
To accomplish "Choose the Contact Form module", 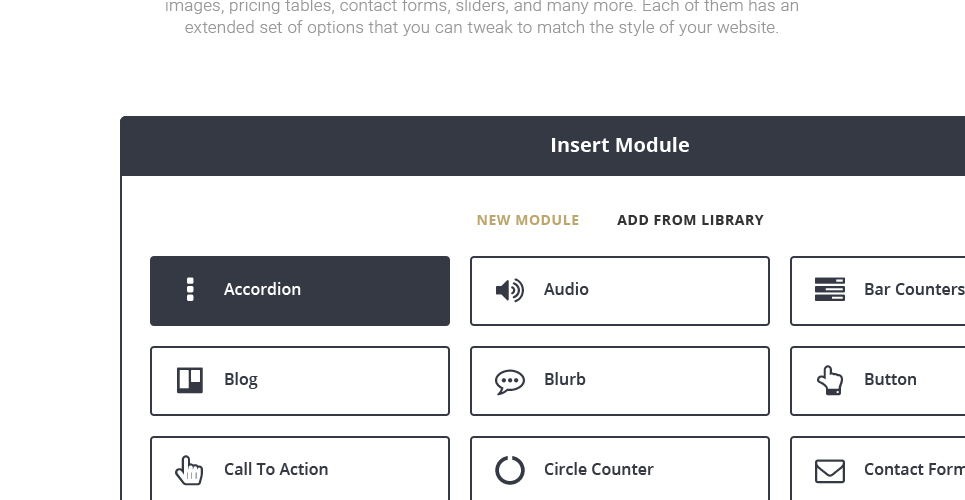I will [878, 468].
